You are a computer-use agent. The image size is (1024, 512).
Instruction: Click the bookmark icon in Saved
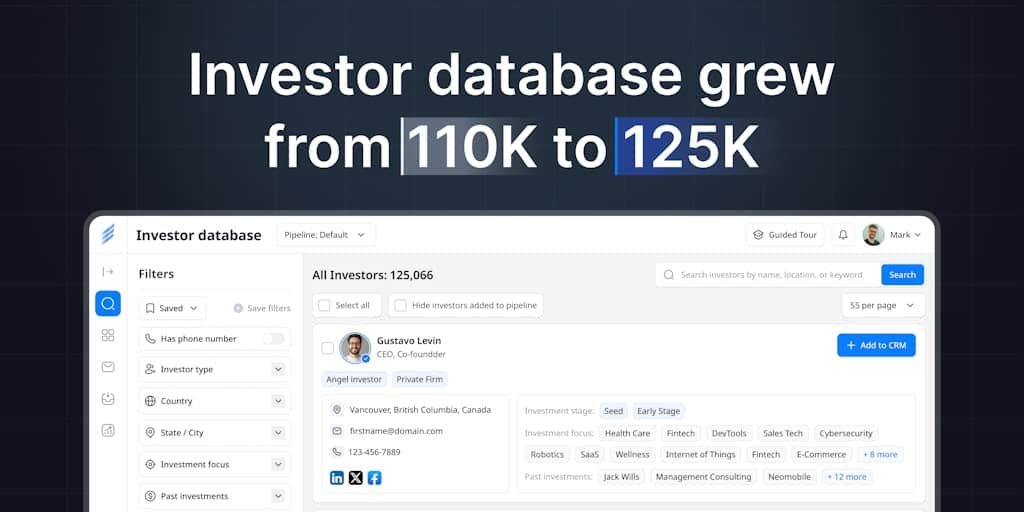point(150,308)
